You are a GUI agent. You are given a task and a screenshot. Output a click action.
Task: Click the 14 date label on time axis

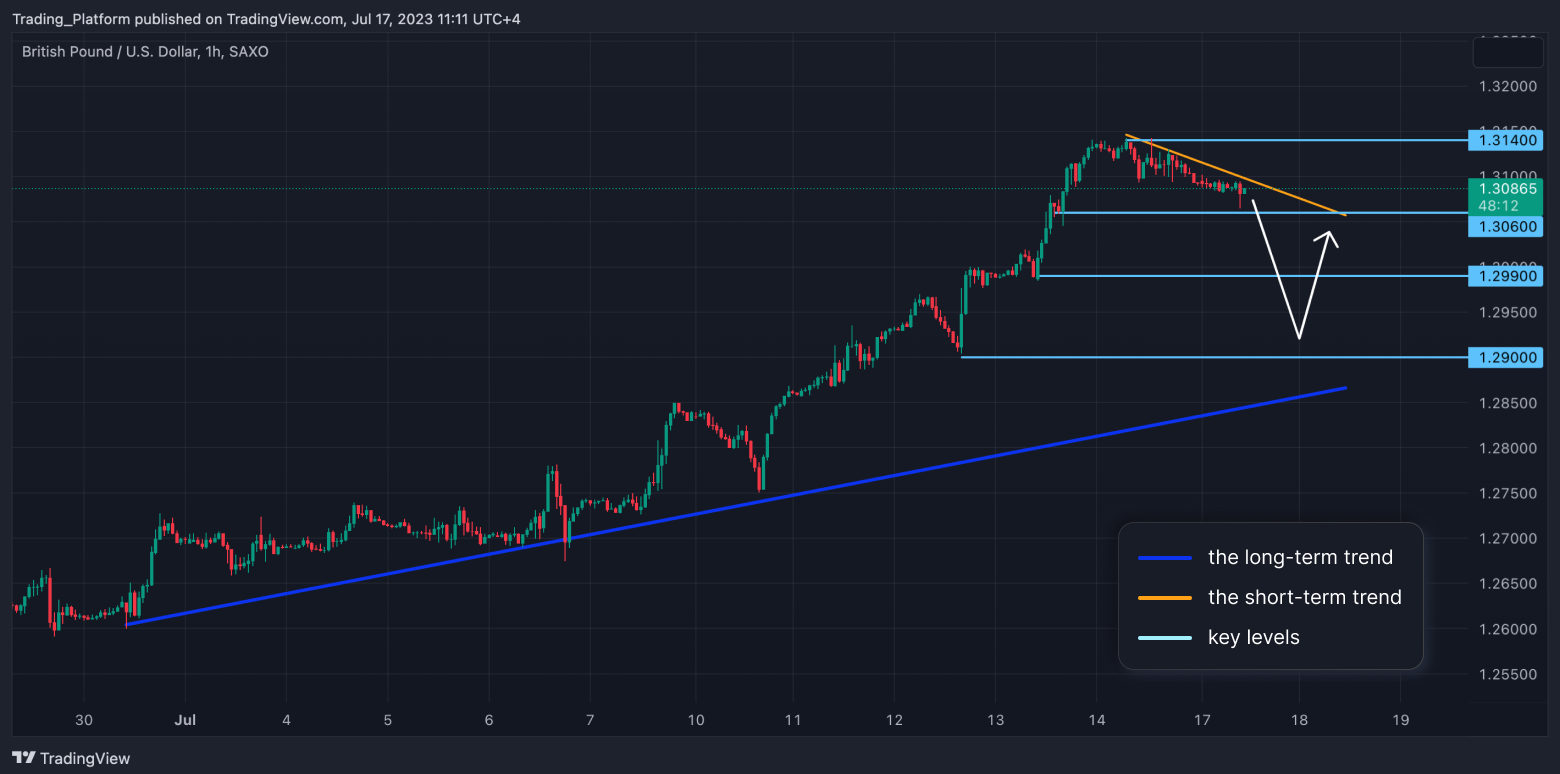point(1097,720)
